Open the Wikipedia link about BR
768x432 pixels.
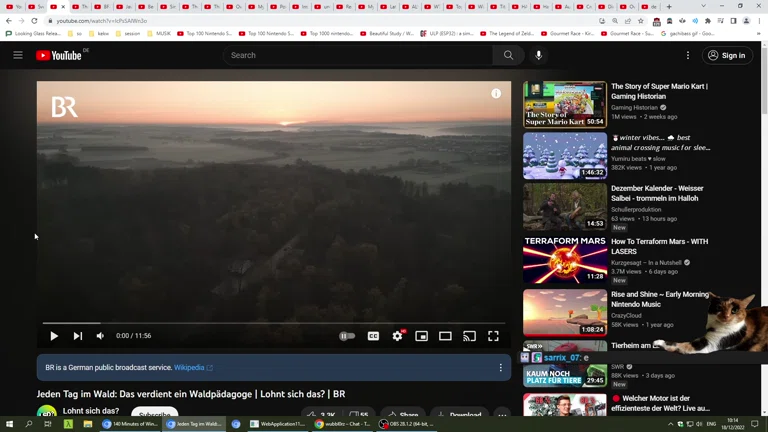[192, 368]
